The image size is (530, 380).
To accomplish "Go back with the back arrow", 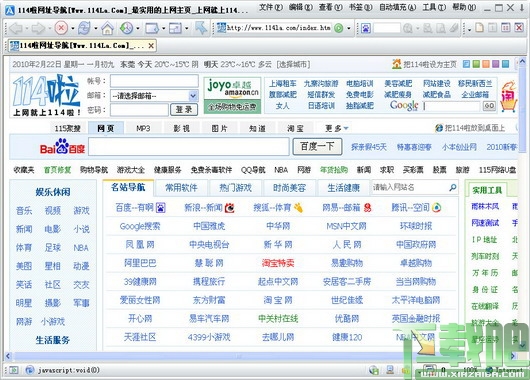I will click(x=16, y=28).
